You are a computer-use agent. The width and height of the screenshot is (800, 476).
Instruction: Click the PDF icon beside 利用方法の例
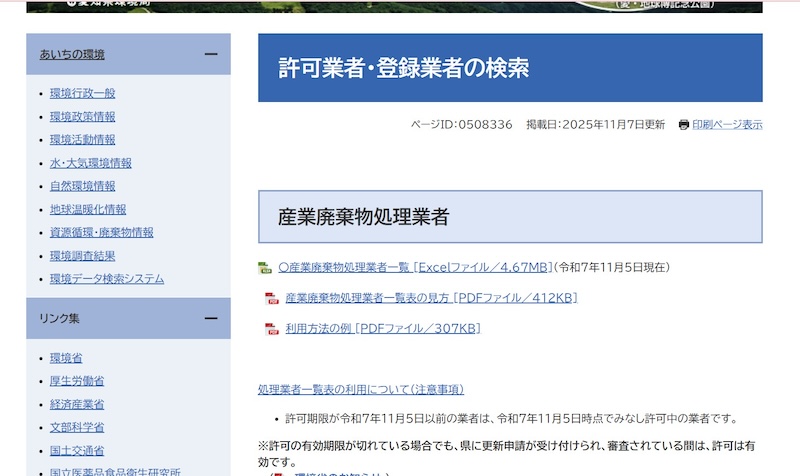tap(272, 329)
